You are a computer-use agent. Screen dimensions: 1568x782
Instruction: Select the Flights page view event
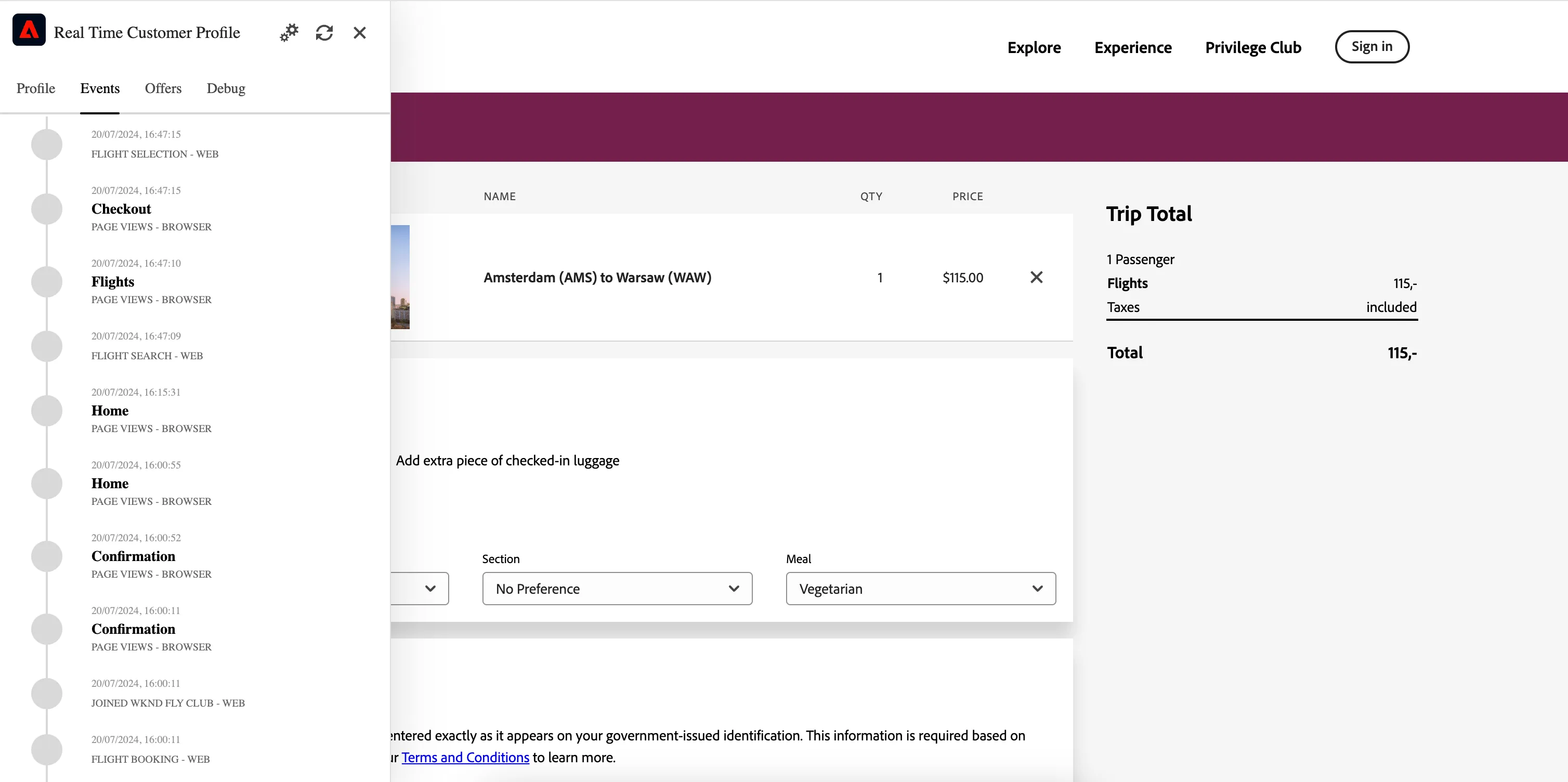152,282
